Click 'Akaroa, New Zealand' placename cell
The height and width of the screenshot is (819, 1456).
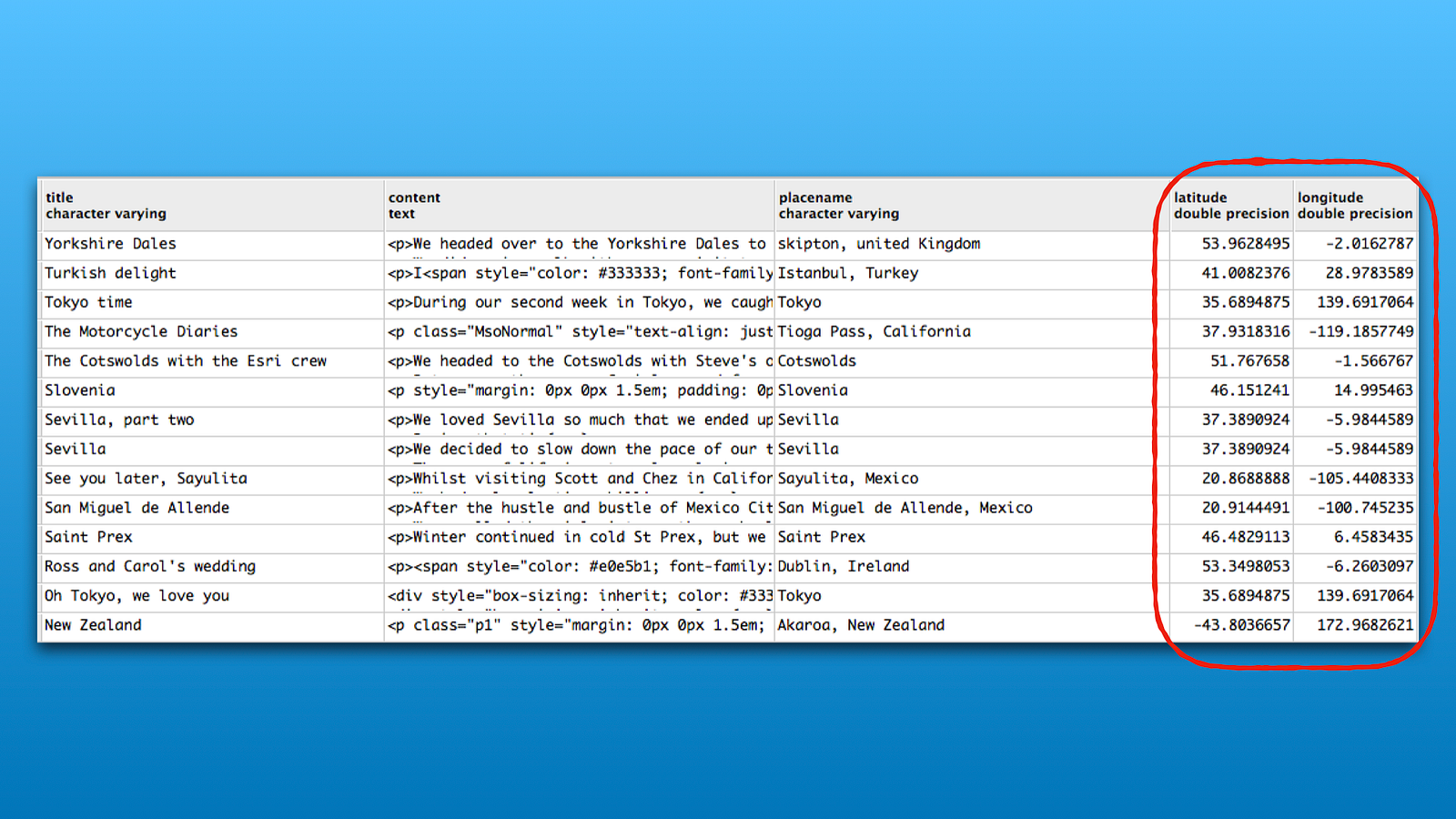[x=972, y=625]
